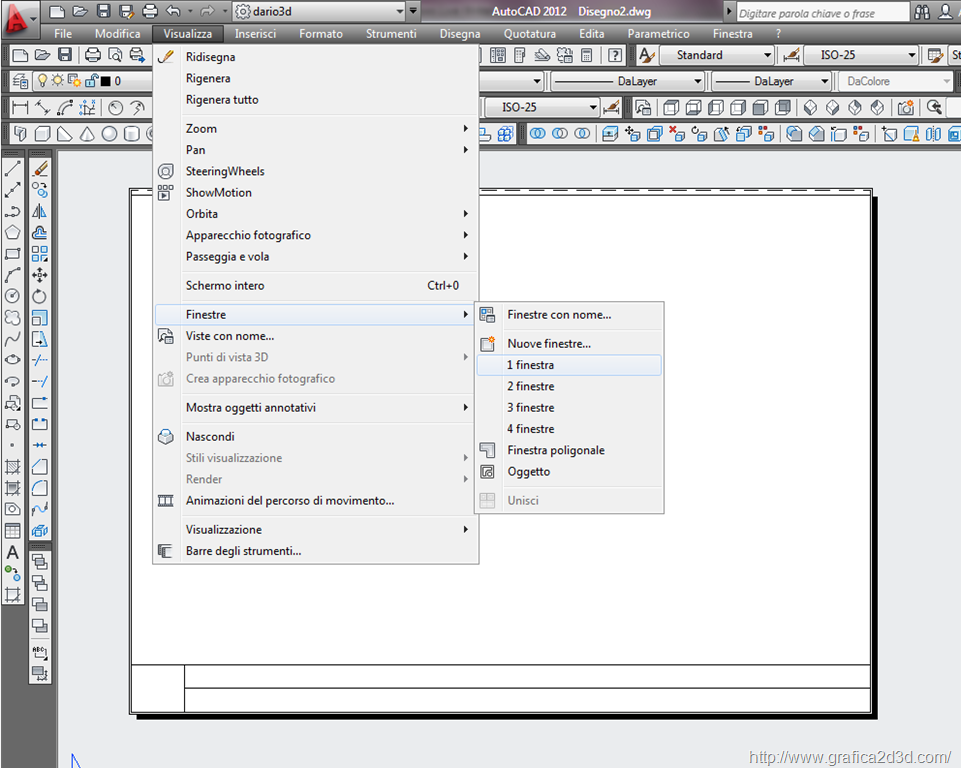This screenshot has width=961, height=768.
Task: Choose '2 finestre' from the submenu
Action: 530,386
